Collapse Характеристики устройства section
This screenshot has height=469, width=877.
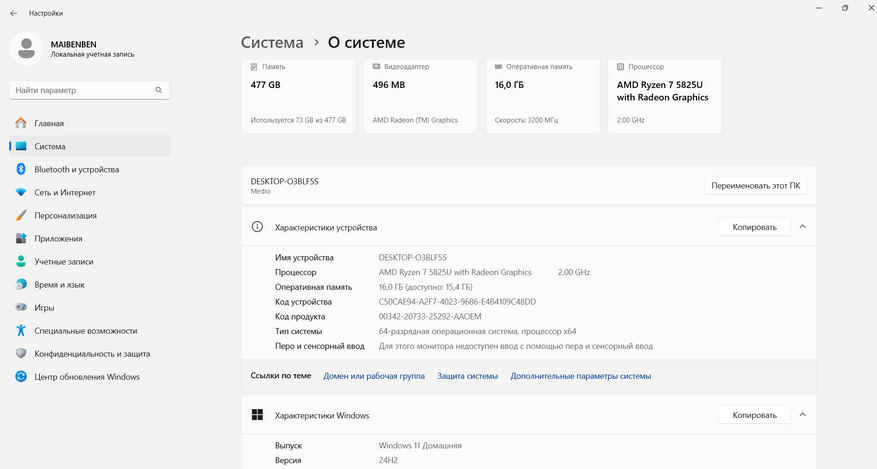[x=802, y=227]
